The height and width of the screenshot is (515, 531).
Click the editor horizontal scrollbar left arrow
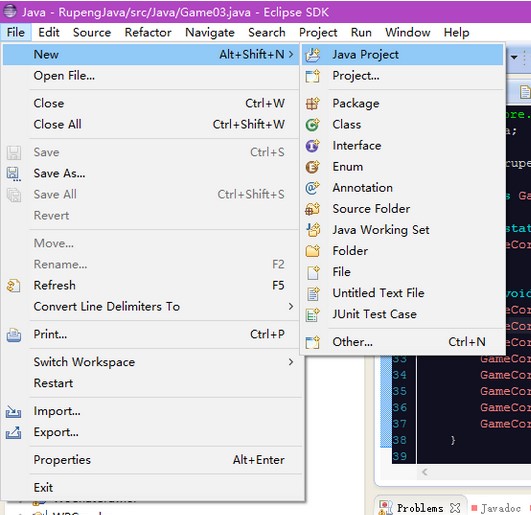coord(424,472)
